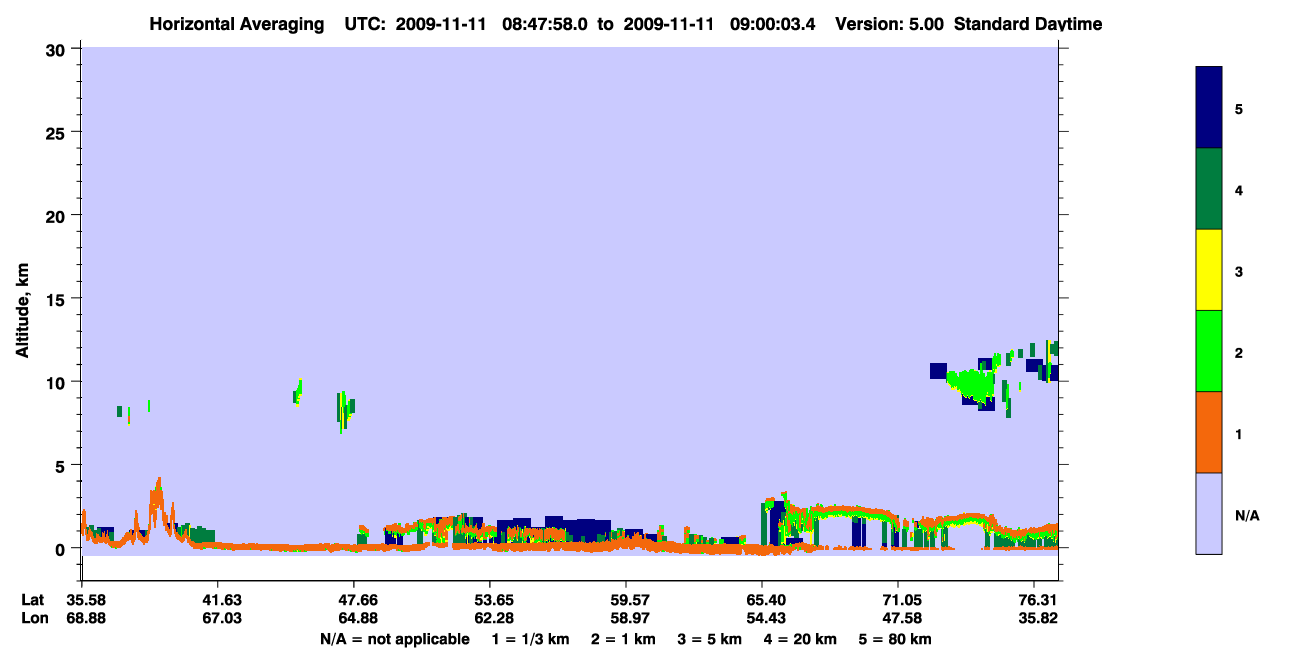This screenshot has width=1300, height=667.
Task: Click legend text '4 = 20 km'
Action: point(798,639)
